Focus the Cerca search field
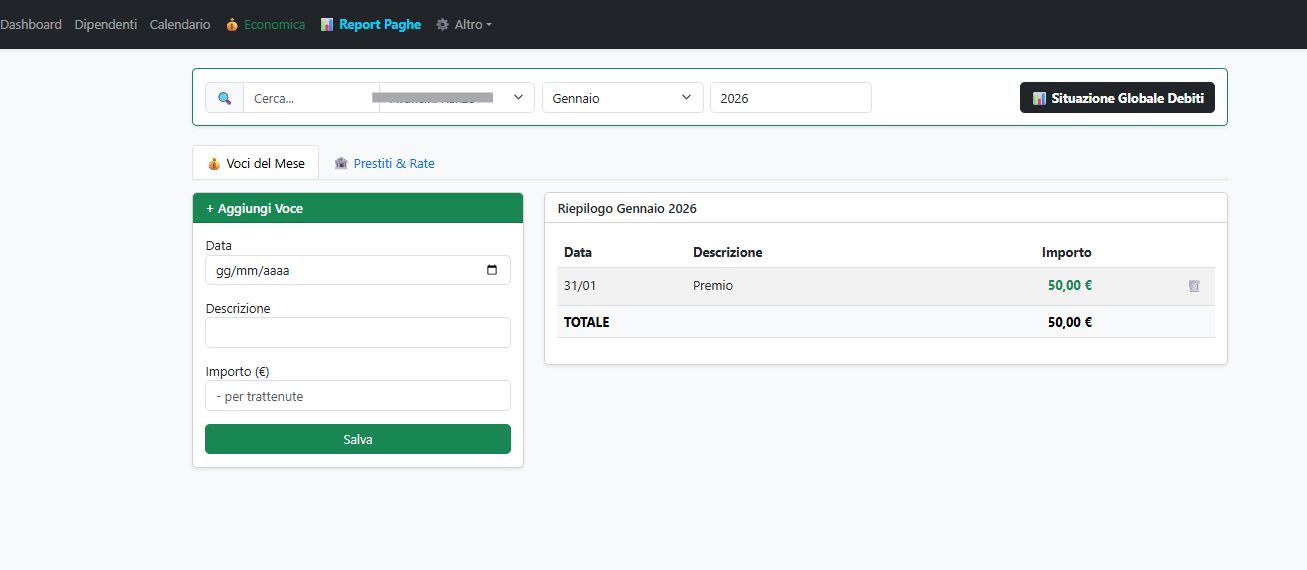This screenshot has height=570, width=1307. point(310,98)
